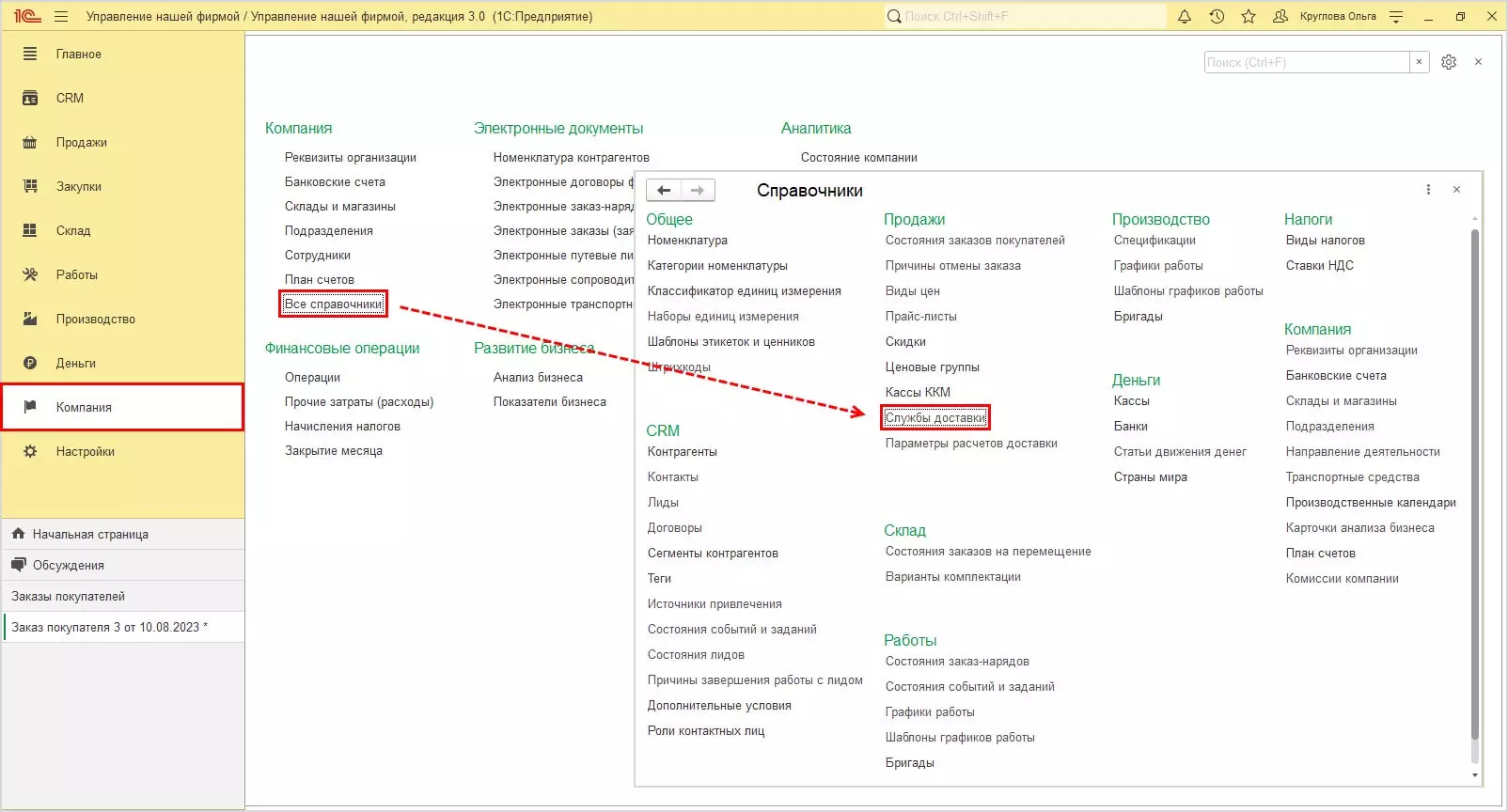Viewport: 1508px width, 812px height.
Task: Open Виды цен link
Action: coord(913,290)
